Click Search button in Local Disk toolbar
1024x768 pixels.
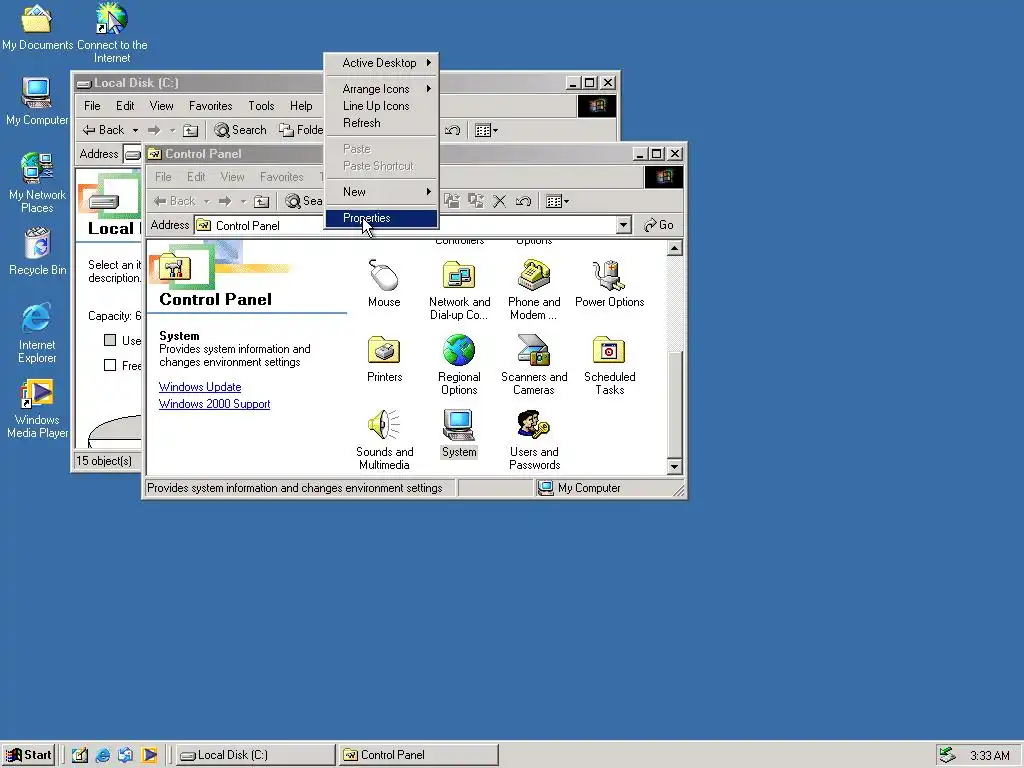(x=240, y=130)
